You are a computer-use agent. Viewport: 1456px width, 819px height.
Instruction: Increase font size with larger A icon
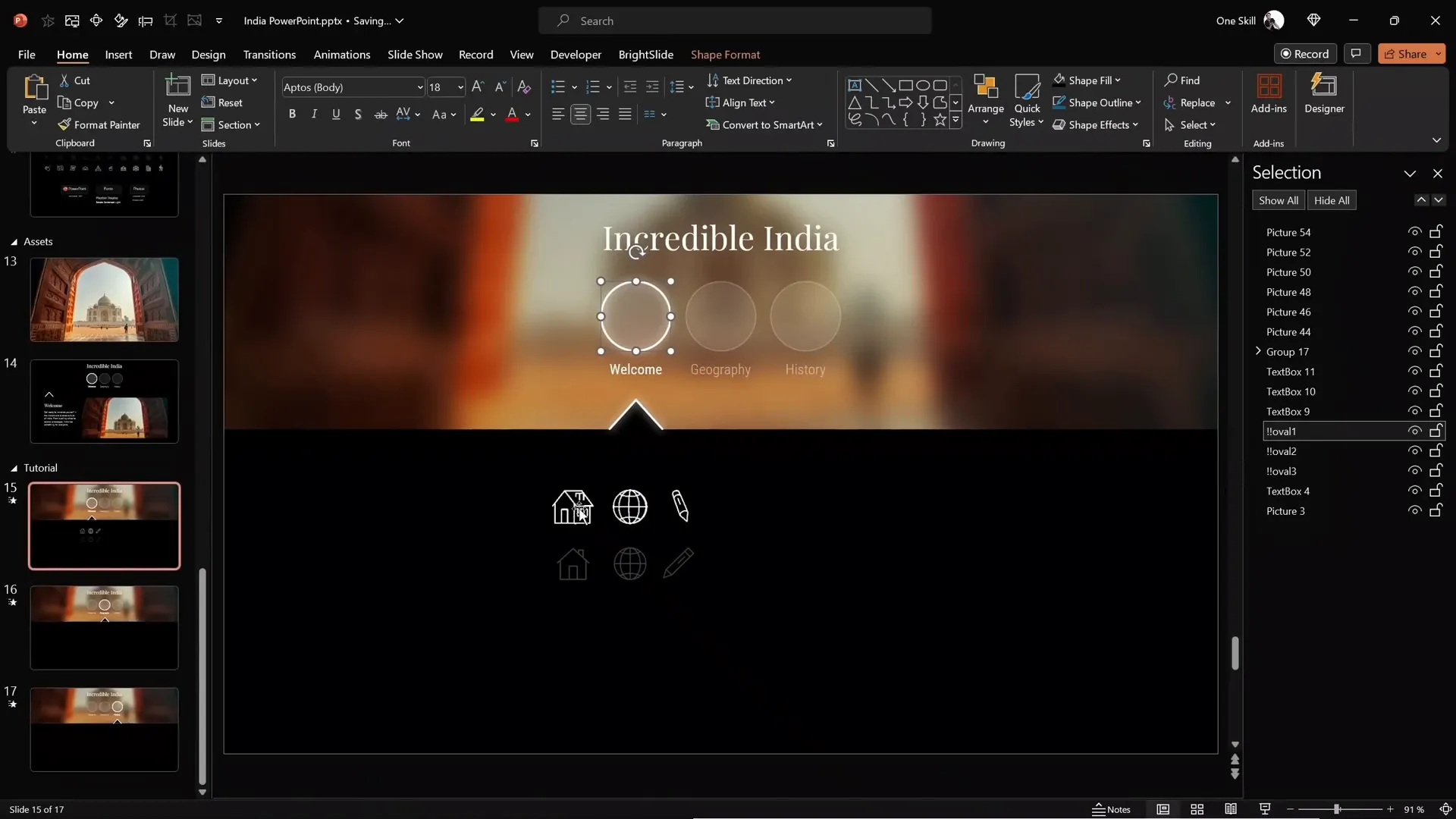click(477, 87)
